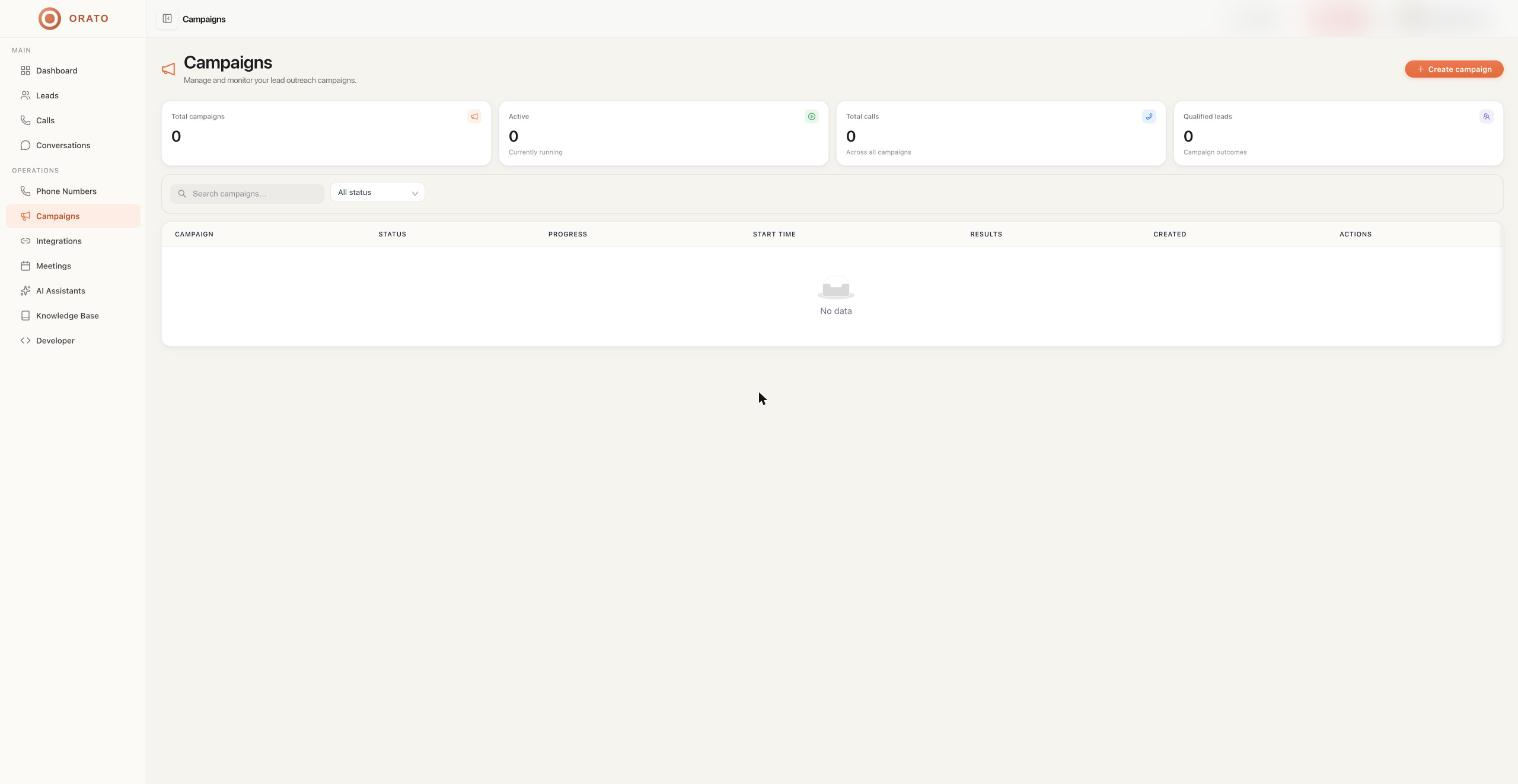Click the STATUS column header

pyautogui.click(x=392, y=234)
